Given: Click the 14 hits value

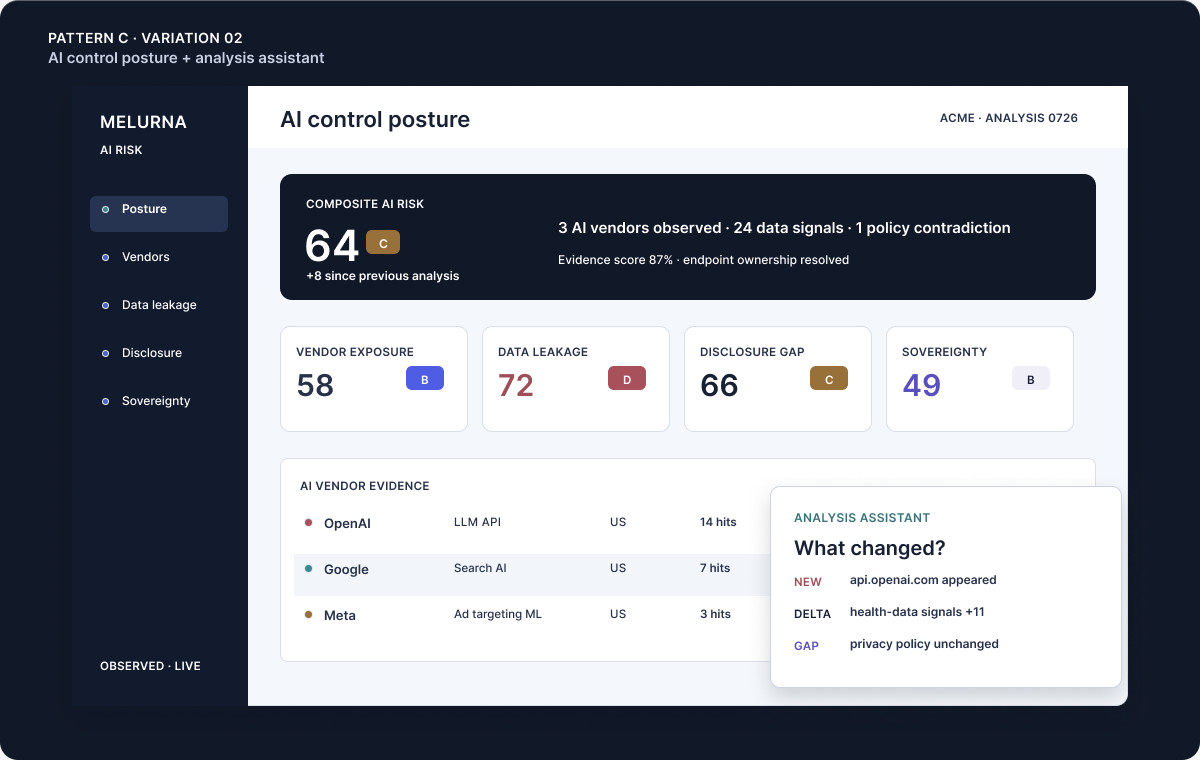Looking at the screenshot, I should [x=718, y=522].
